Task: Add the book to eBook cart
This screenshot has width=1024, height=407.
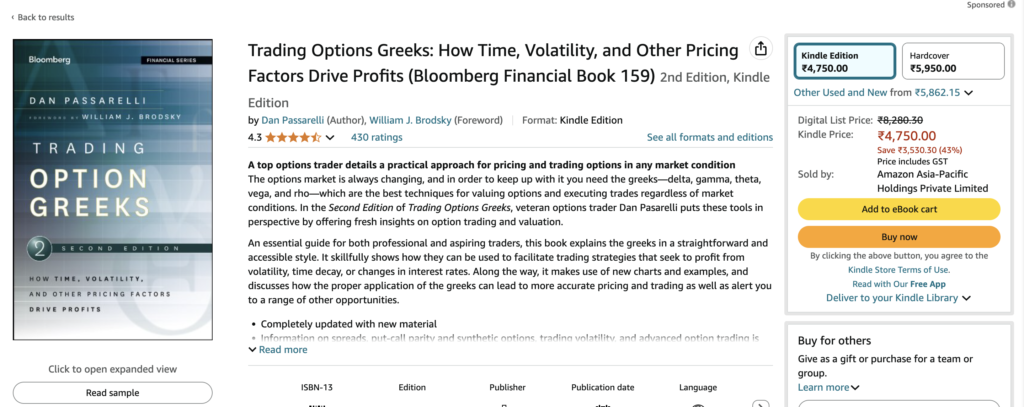Action: [899, 209]
